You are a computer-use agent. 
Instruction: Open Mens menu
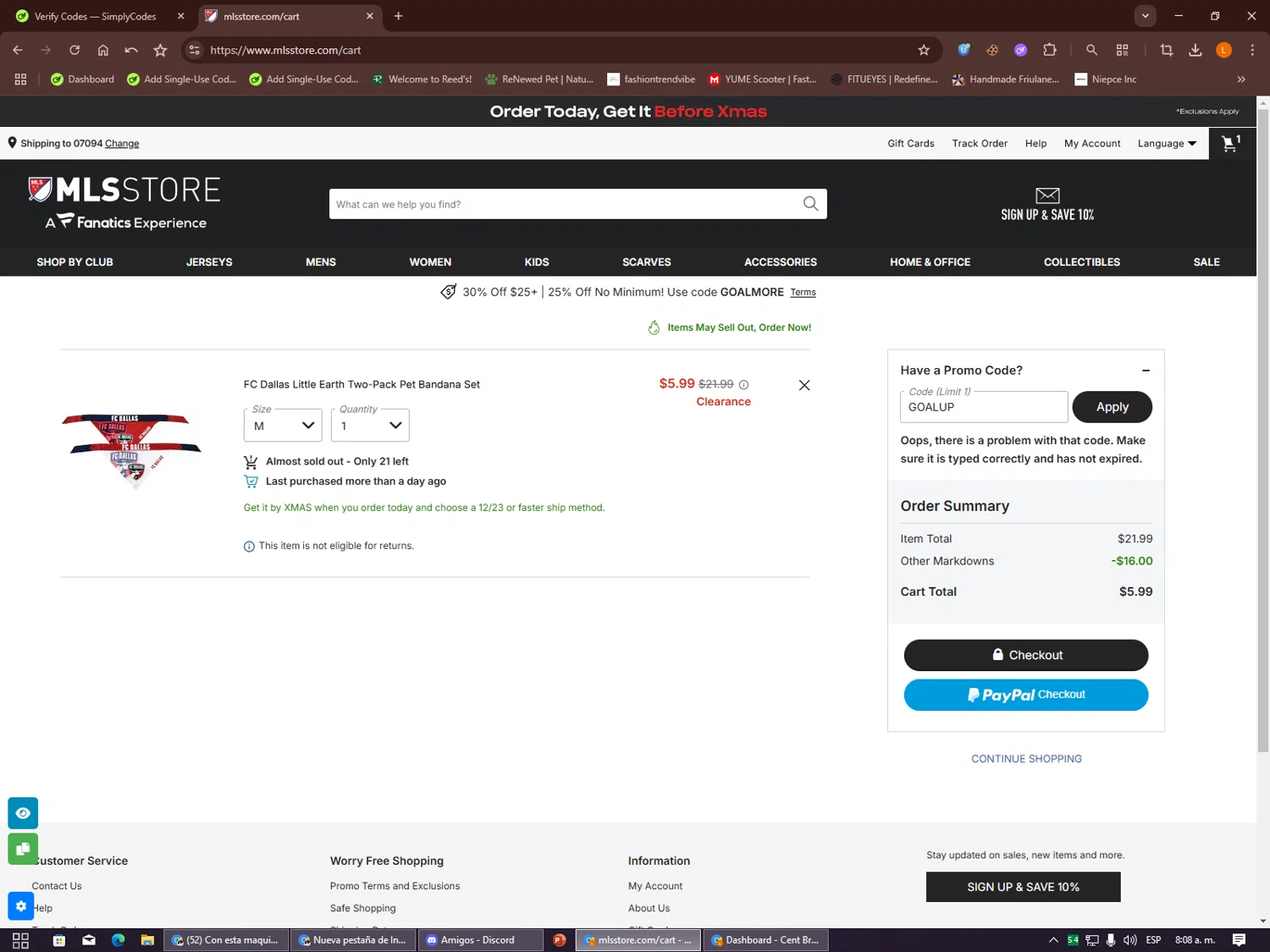coord(321,262)
